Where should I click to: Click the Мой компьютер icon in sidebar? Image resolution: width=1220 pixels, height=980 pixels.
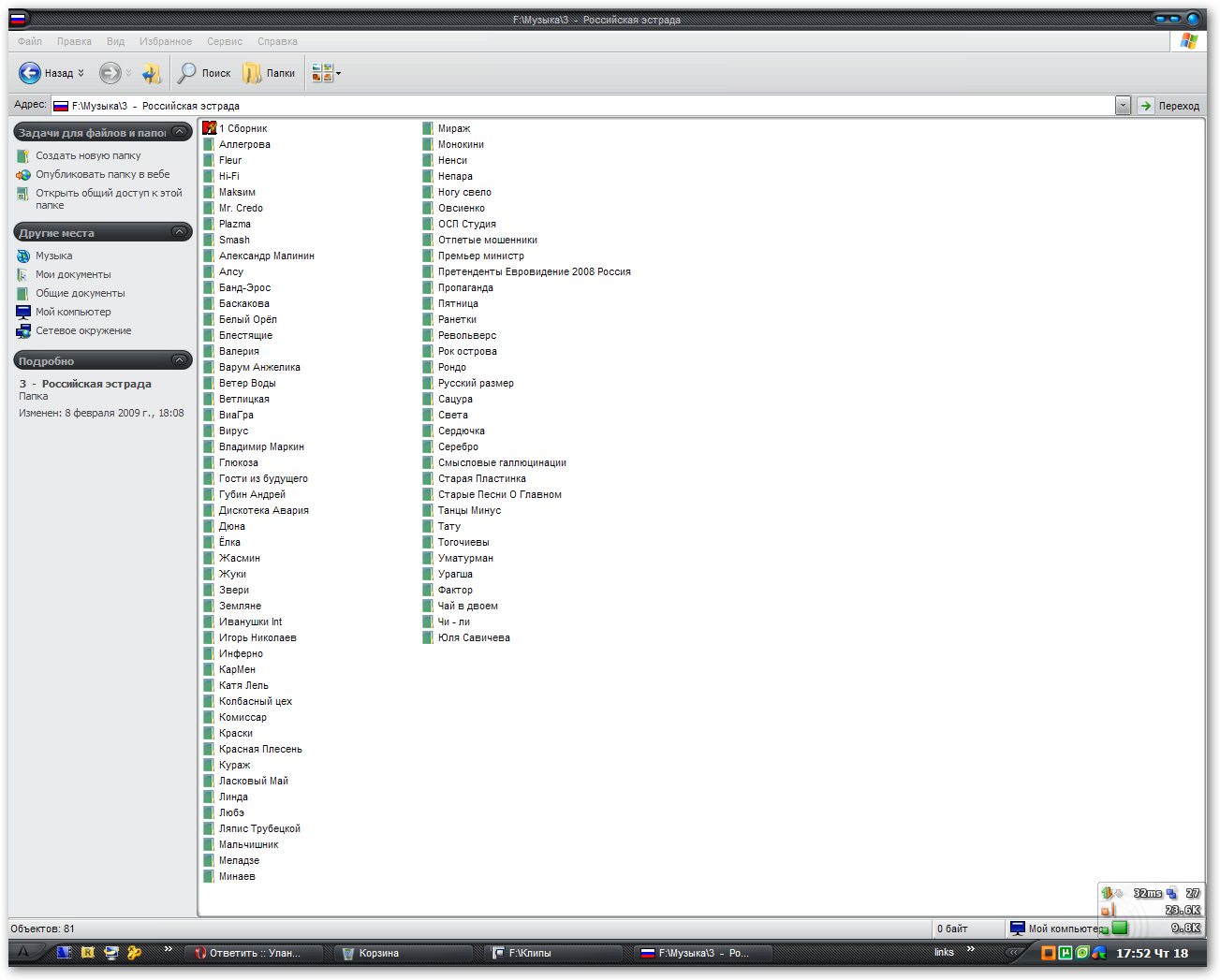23,313
